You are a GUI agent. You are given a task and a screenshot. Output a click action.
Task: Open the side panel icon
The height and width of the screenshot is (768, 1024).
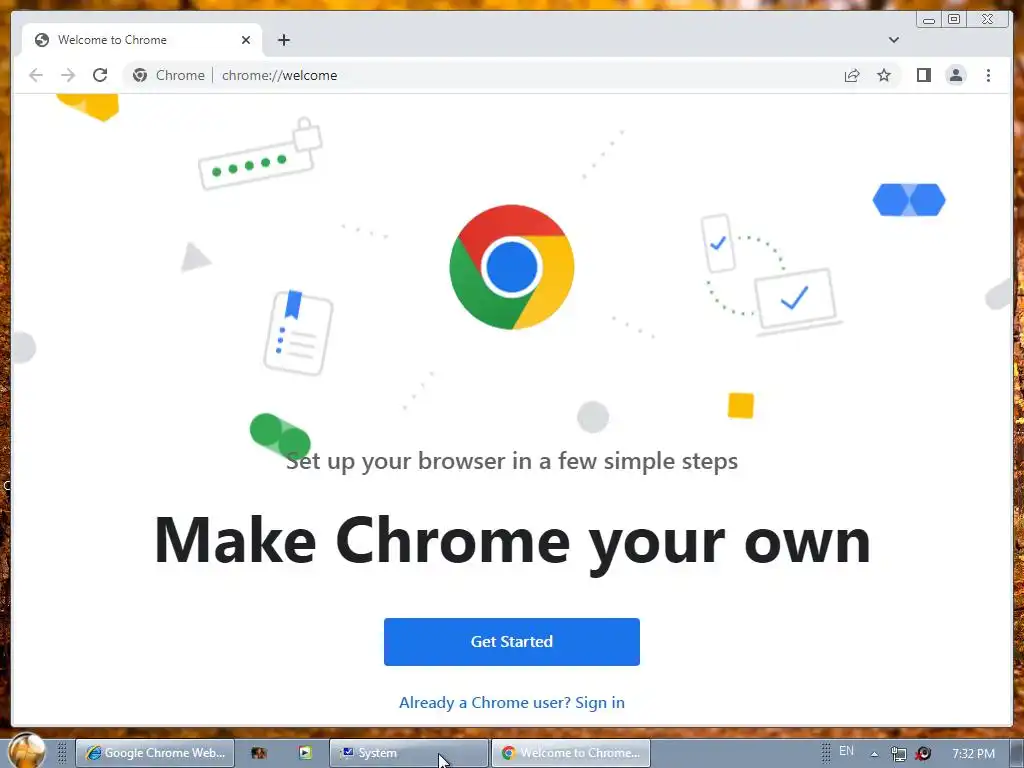tap(923, 75)
